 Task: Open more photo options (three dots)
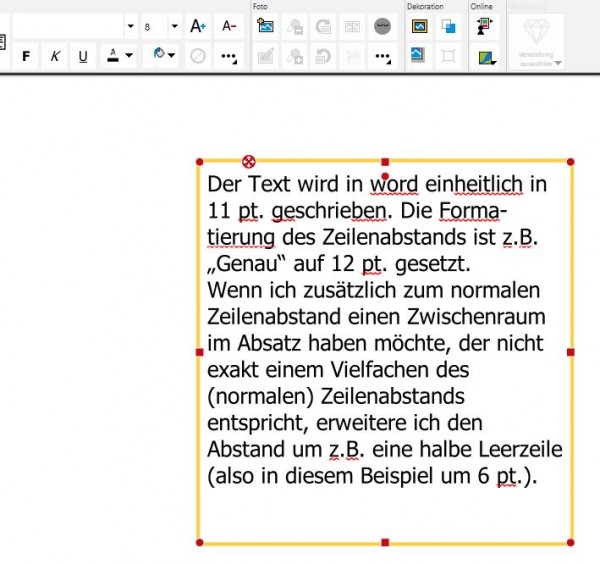pos(382,56)
